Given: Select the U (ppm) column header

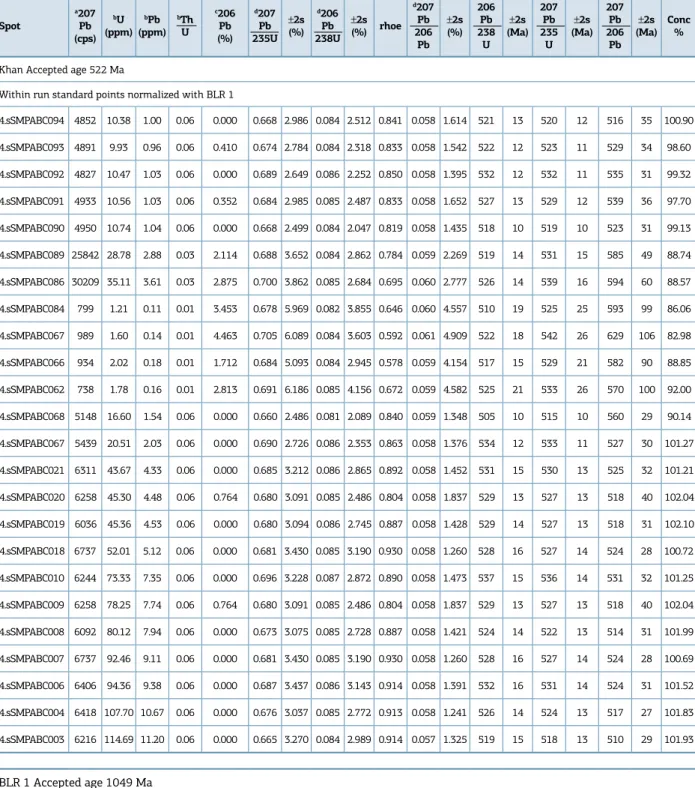Looking at the screenshot, I should (x=118, y=26).
